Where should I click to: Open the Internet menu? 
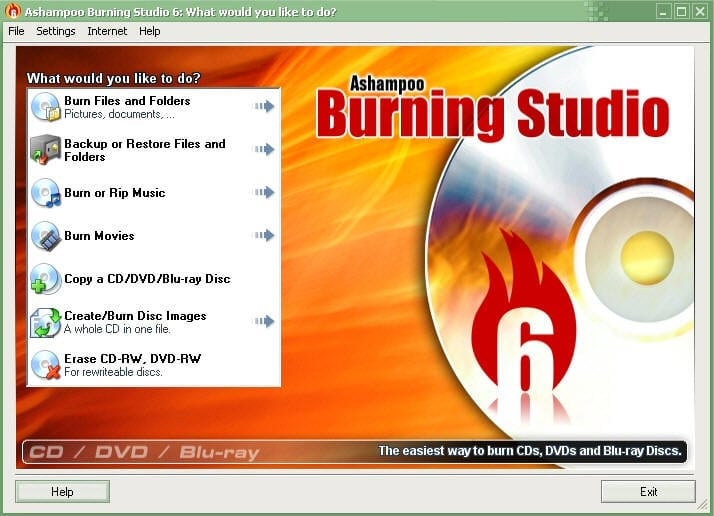[x=107, y=31]
